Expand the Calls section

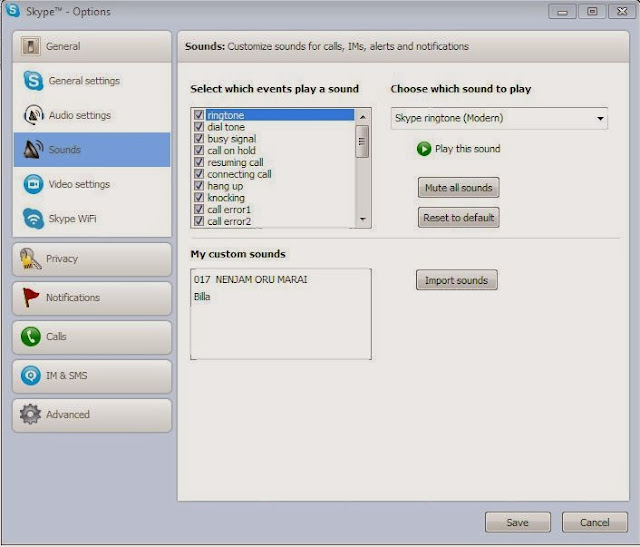92,336
